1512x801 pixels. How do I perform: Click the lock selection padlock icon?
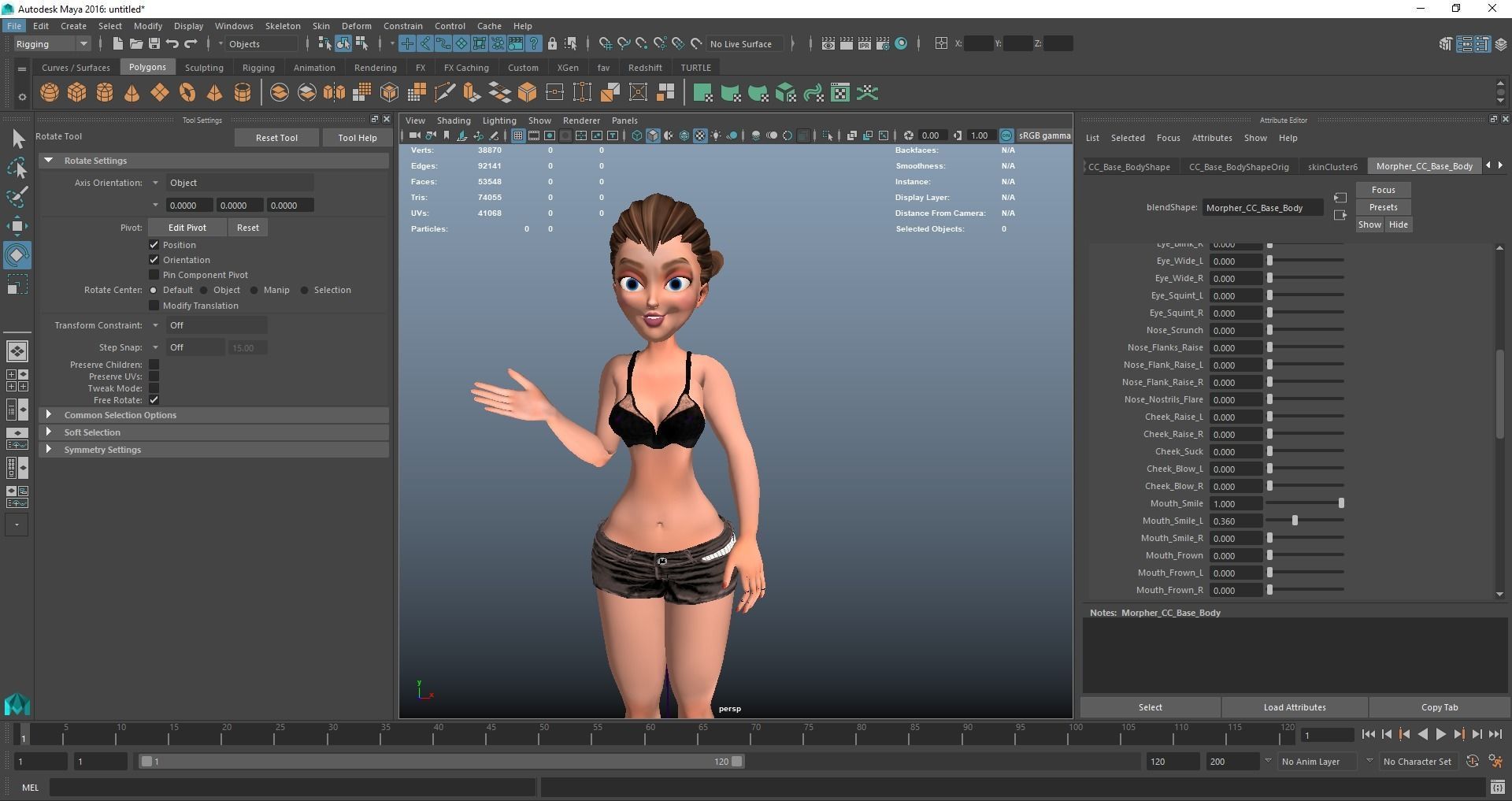pos(552,44)
